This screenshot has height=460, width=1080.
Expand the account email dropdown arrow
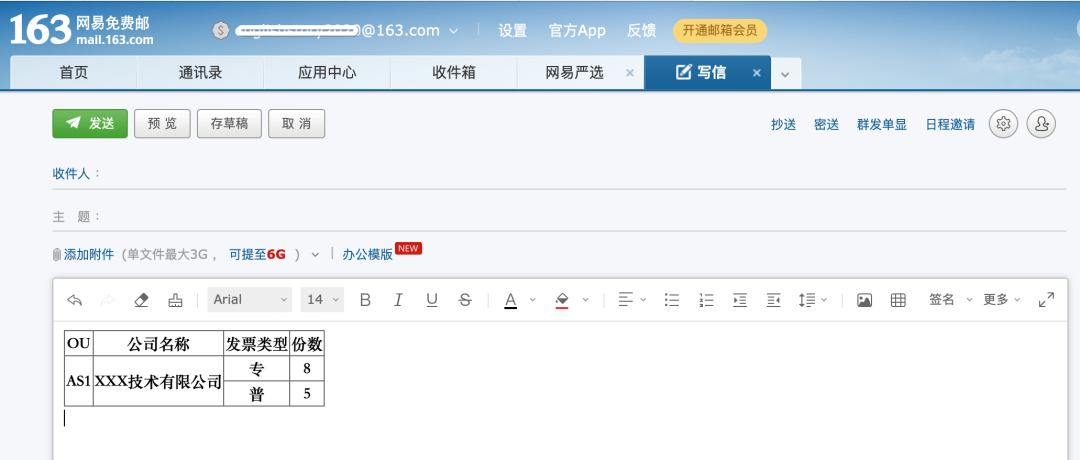[454, 31]
